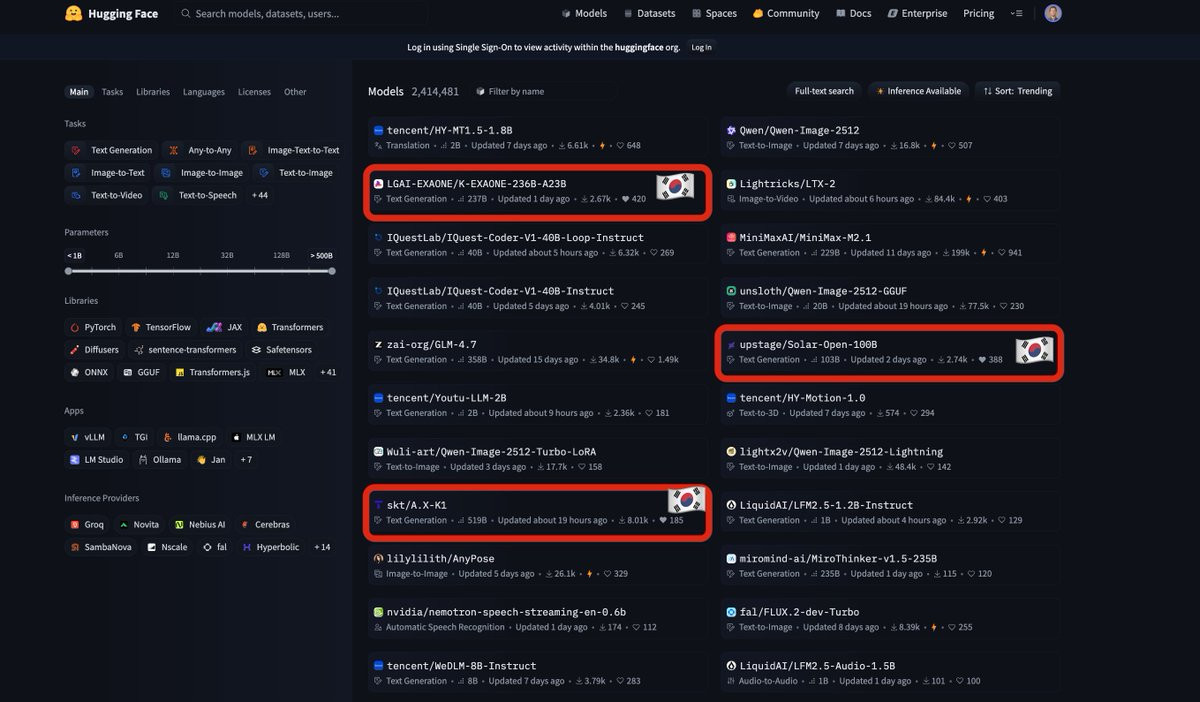This screenshot has height=702, width=1200.
Task: Select the PyTorch library filter
Action: (x=93, y=327)
